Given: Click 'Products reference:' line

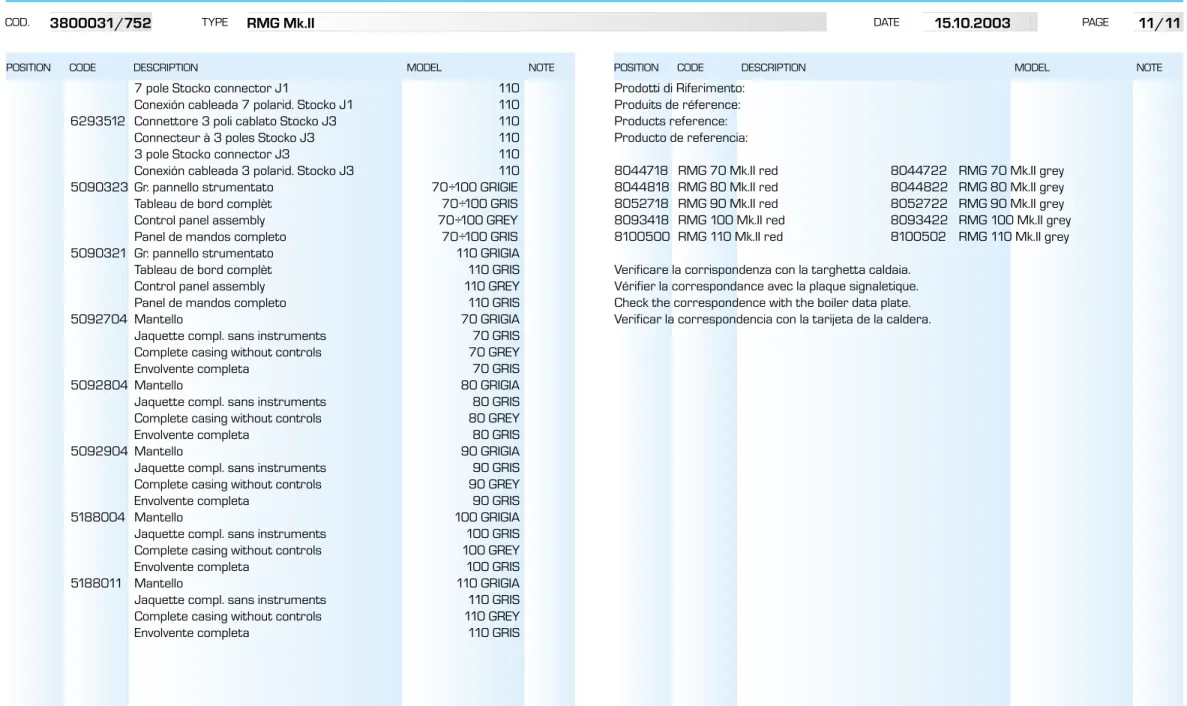Looking at the screenshot, I should click(670, 121).
